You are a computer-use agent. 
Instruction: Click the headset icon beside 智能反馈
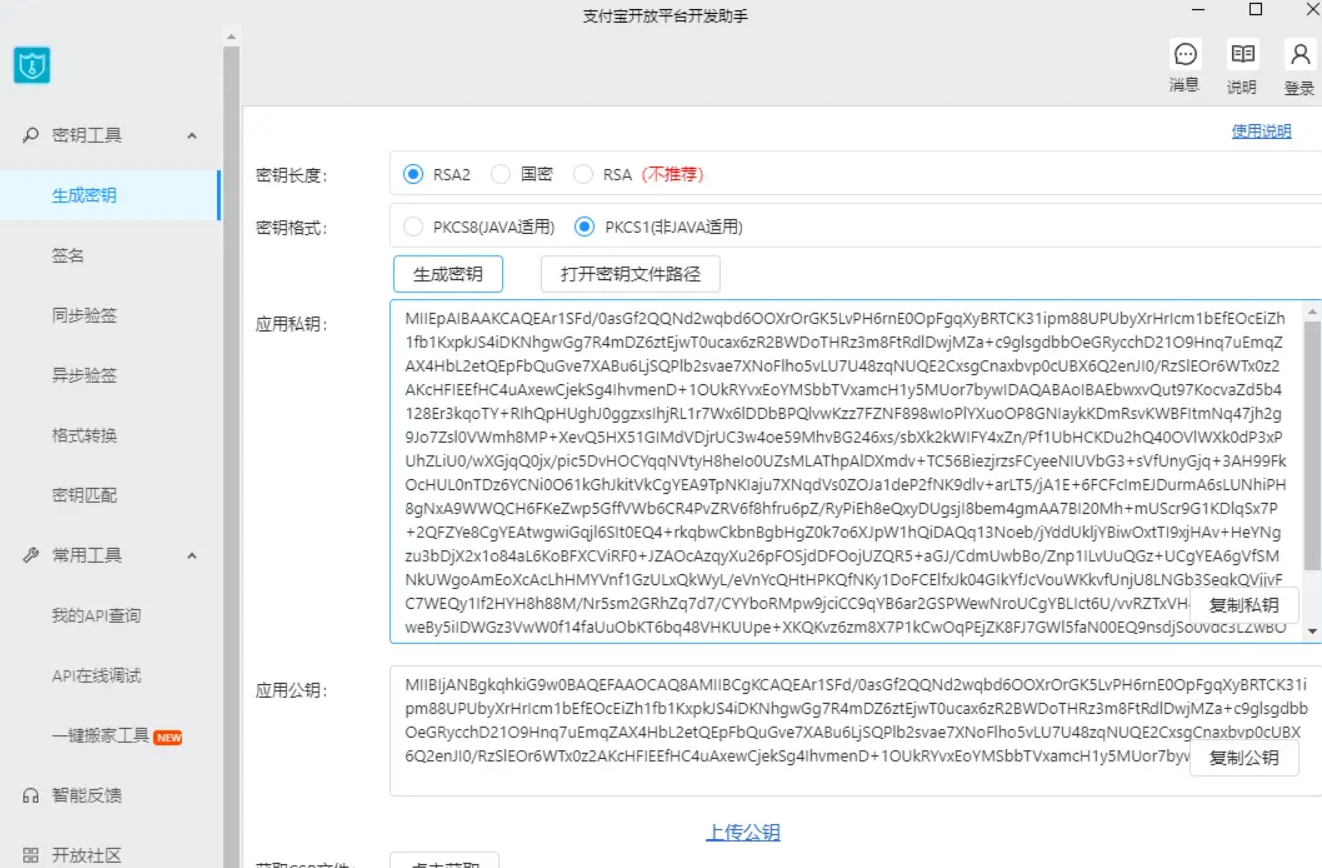tap(31, 796)
